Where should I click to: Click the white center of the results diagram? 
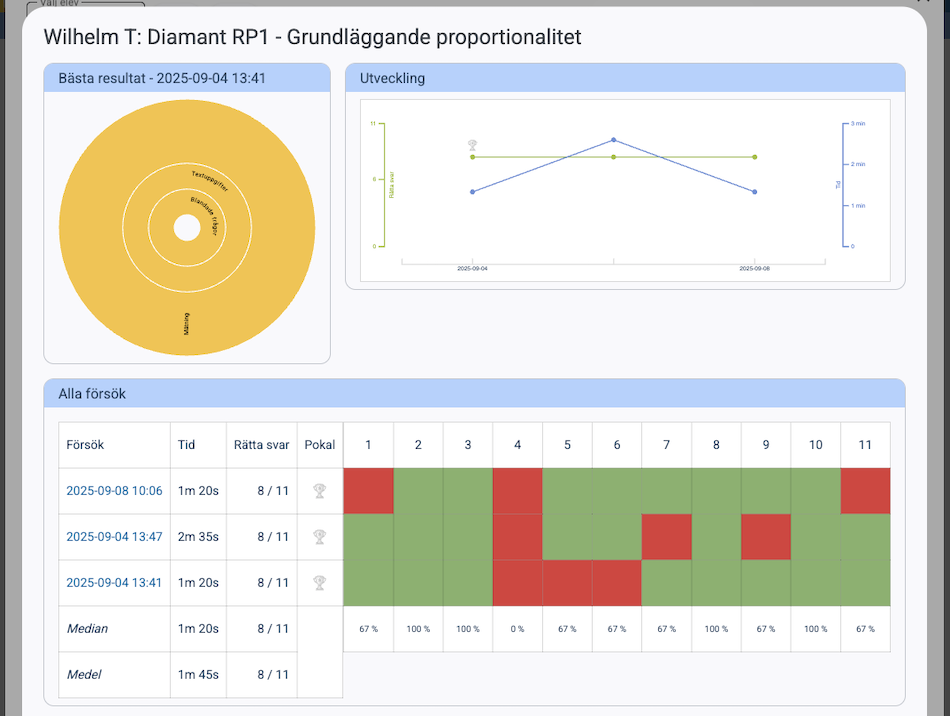click(x=187, y=228)
